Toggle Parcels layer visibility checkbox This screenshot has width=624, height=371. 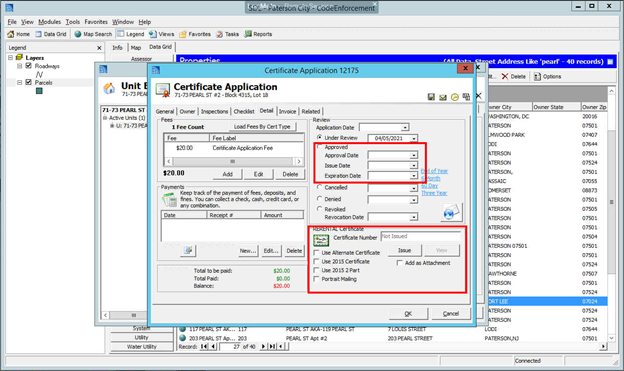coord(28,82)
